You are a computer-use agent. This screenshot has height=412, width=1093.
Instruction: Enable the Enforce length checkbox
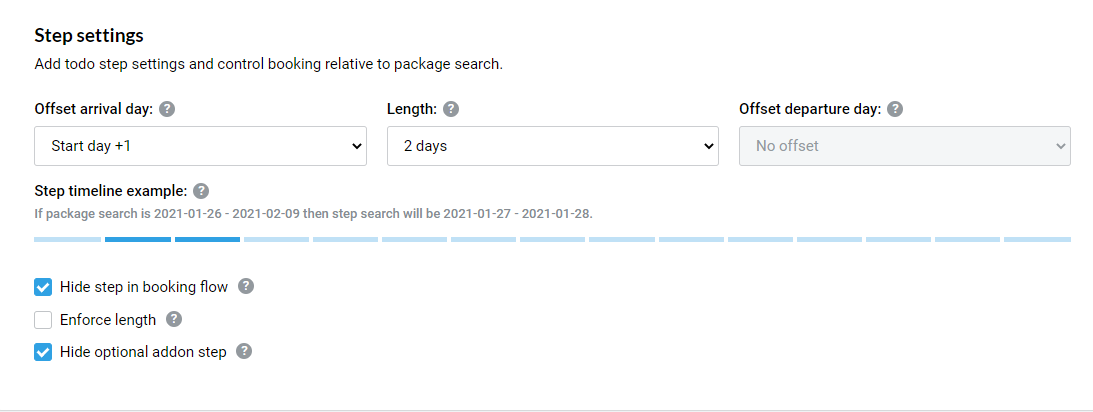(x=43, y=320)
